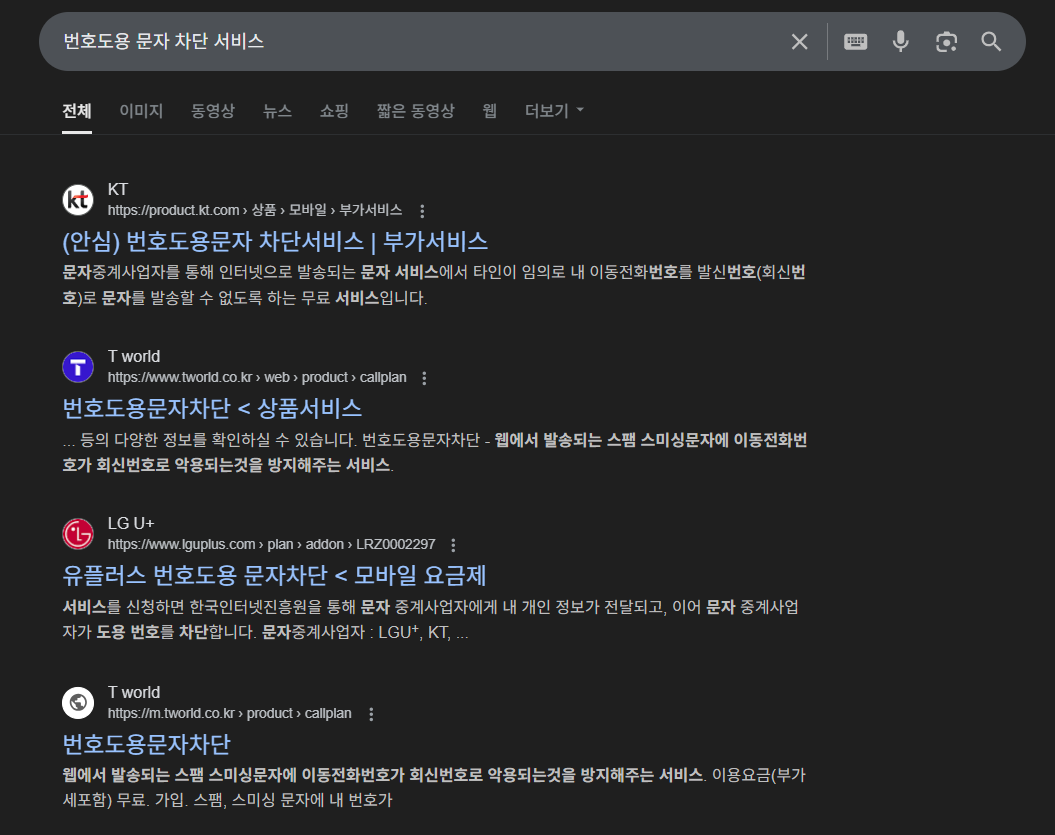Click the magnifier search icon

coord(991,42)
